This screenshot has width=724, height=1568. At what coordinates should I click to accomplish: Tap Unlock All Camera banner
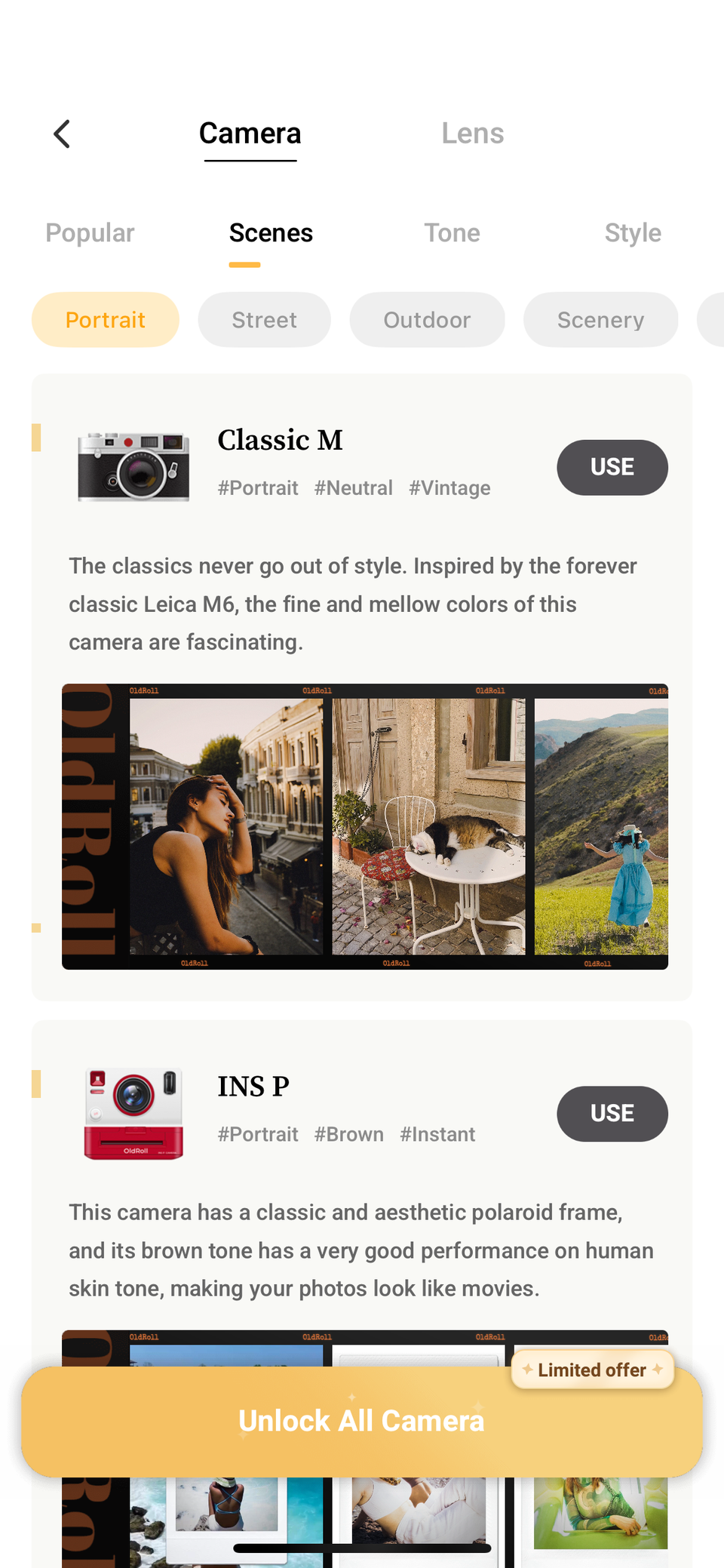pos(362,1422)
